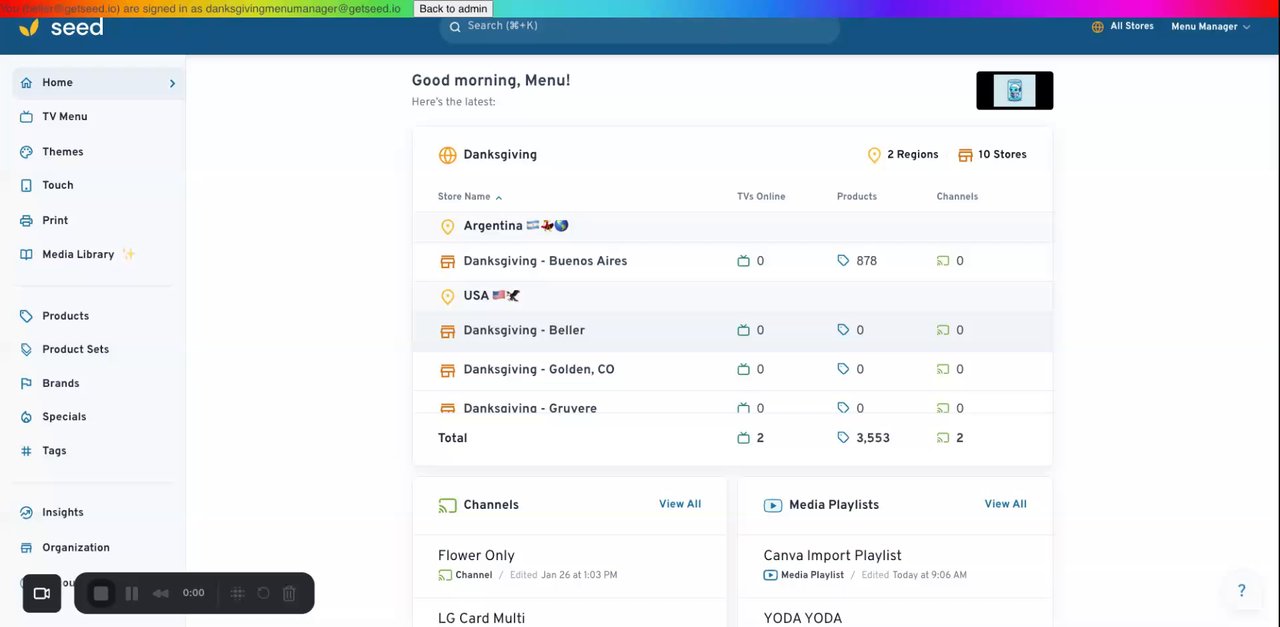1280x627 pixels.
Task: Click the Brands flag icon
Action: [x=26, y=384]
